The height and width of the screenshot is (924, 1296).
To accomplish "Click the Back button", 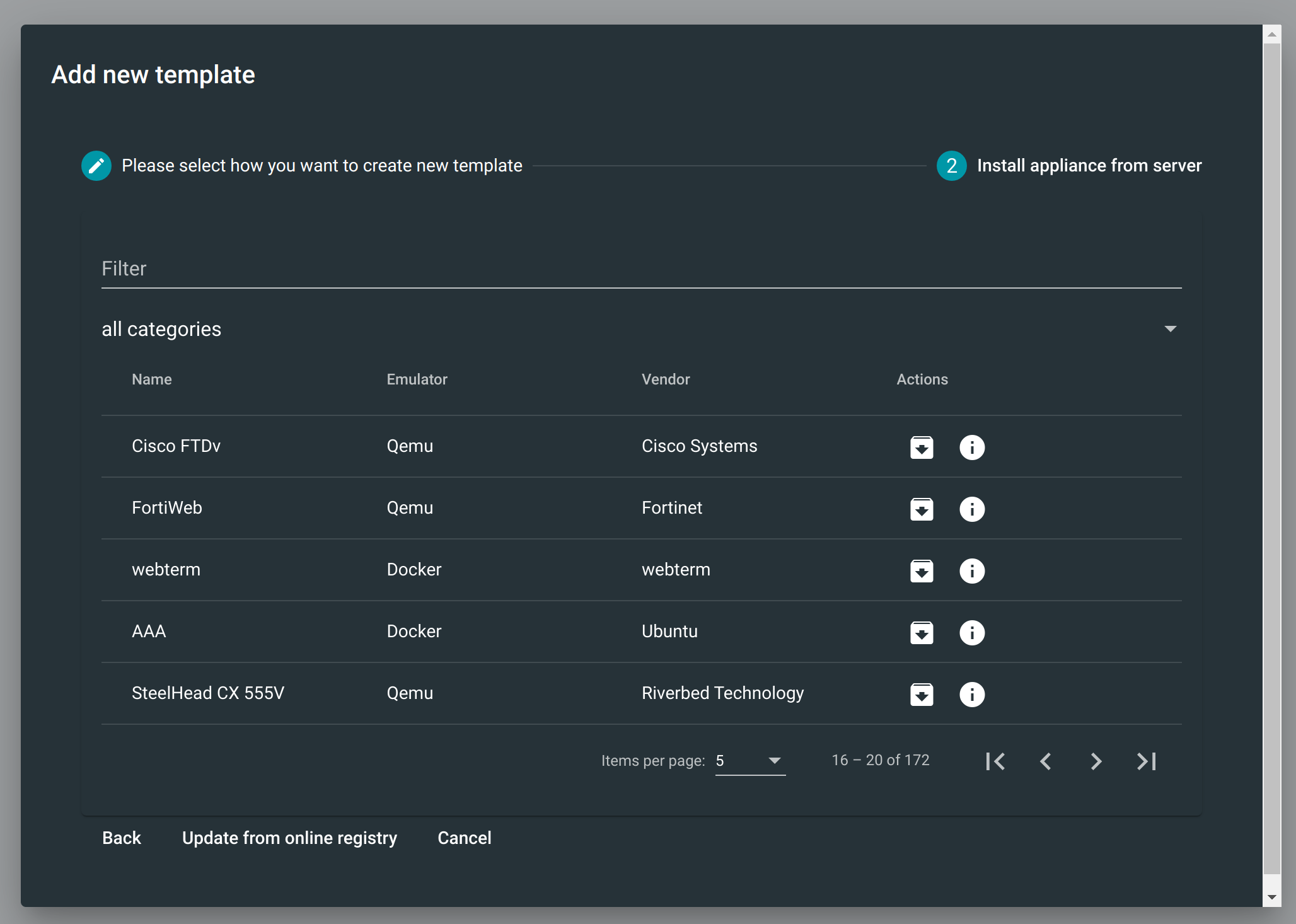I will pyautogui.click(x=122, y=838).
